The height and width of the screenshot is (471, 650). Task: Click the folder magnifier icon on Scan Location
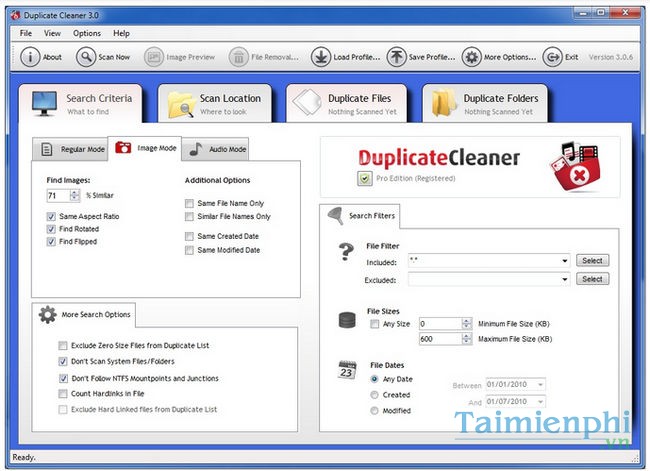181,104
